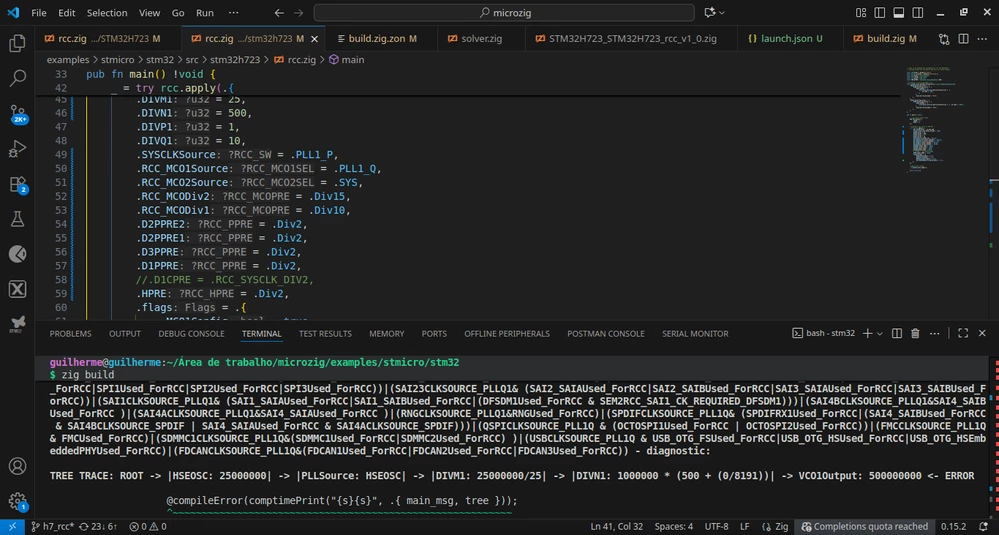Screen dimensions: 999x535
Task: Close the terminal panel
Action: point(982,333)
